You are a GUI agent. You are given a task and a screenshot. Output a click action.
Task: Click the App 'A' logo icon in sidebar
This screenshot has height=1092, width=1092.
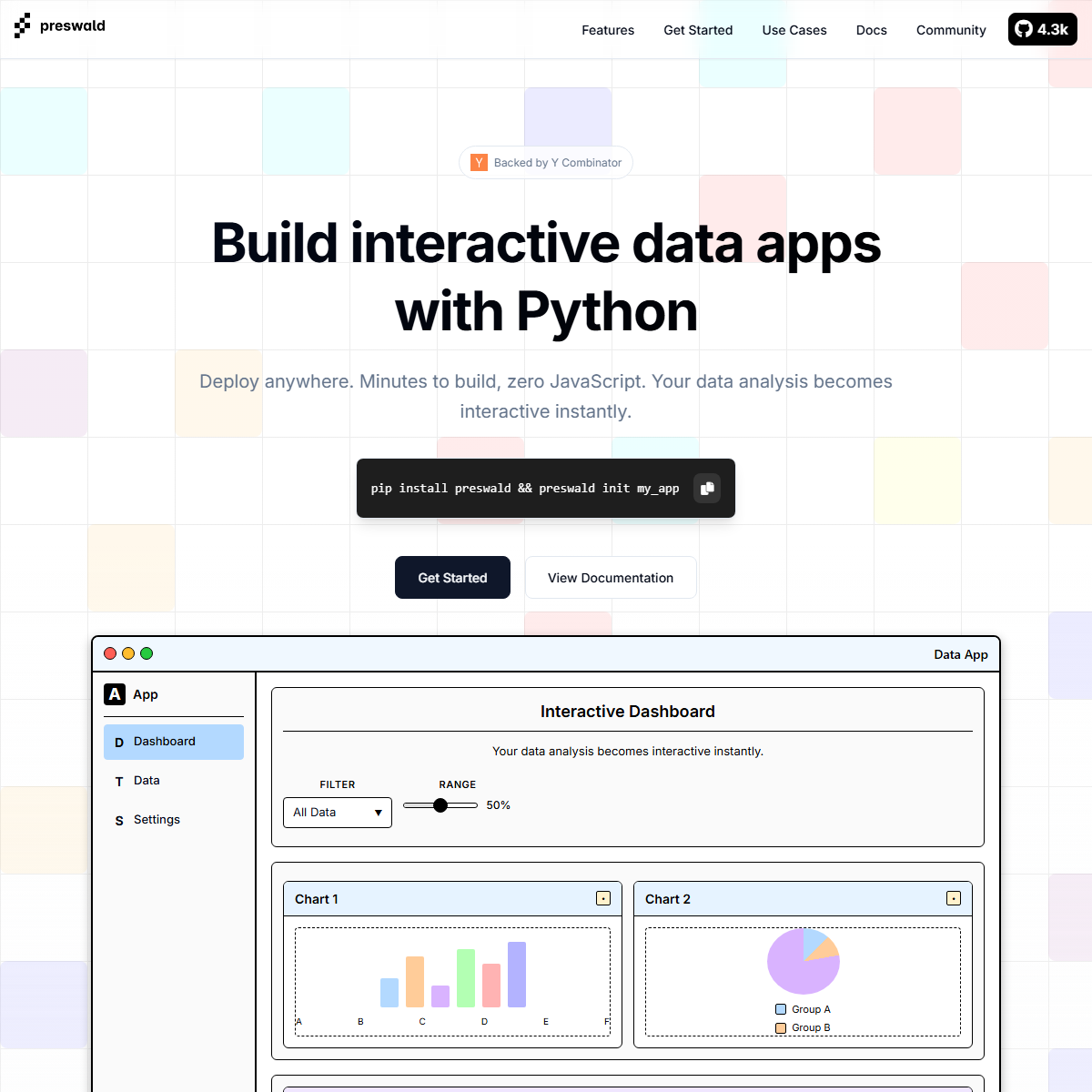115,694
